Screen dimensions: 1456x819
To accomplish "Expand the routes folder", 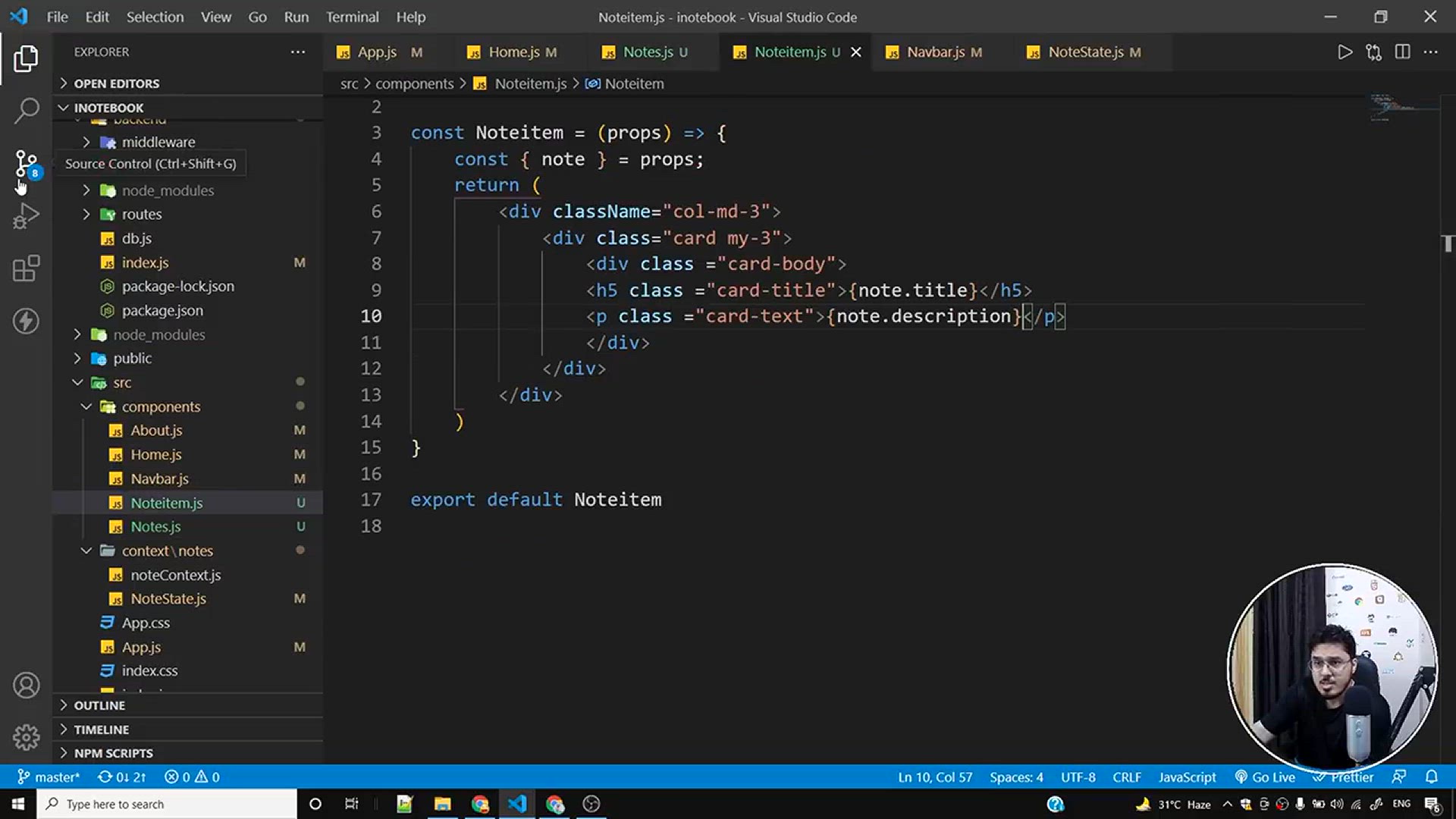I will tap(187, 215).
